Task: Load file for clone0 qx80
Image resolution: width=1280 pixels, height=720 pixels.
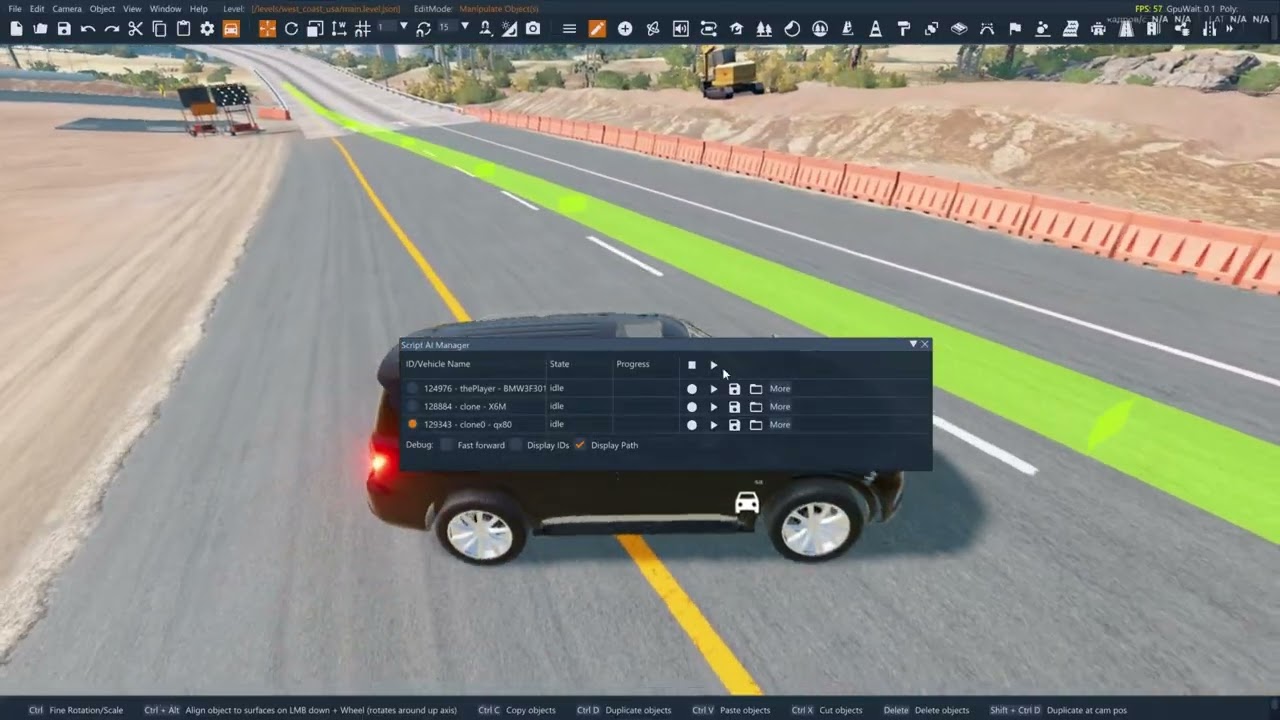Action: 756,425
